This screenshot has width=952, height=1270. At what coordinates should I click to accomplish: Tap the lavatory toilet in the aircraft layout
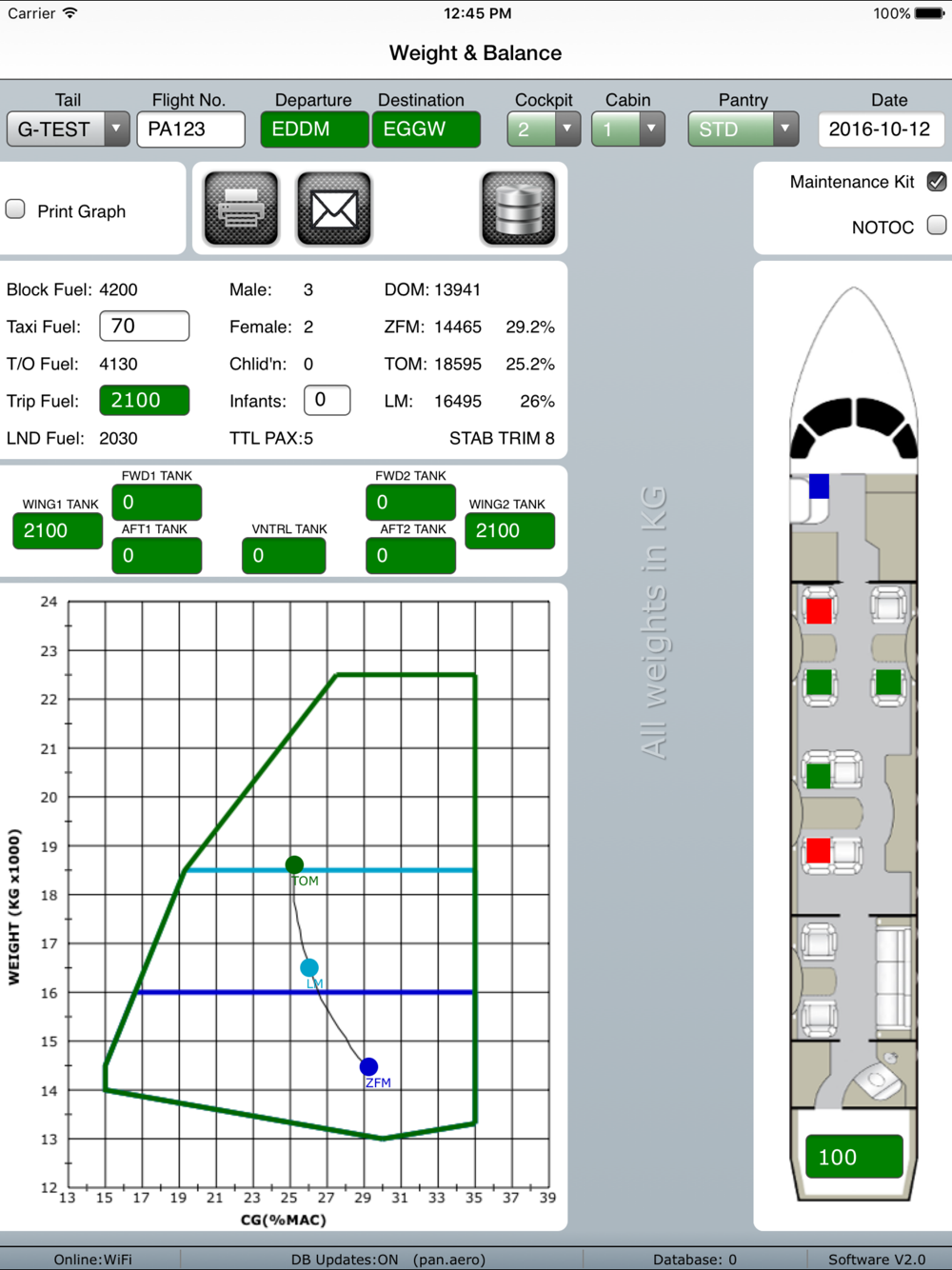coord(876,1081)
